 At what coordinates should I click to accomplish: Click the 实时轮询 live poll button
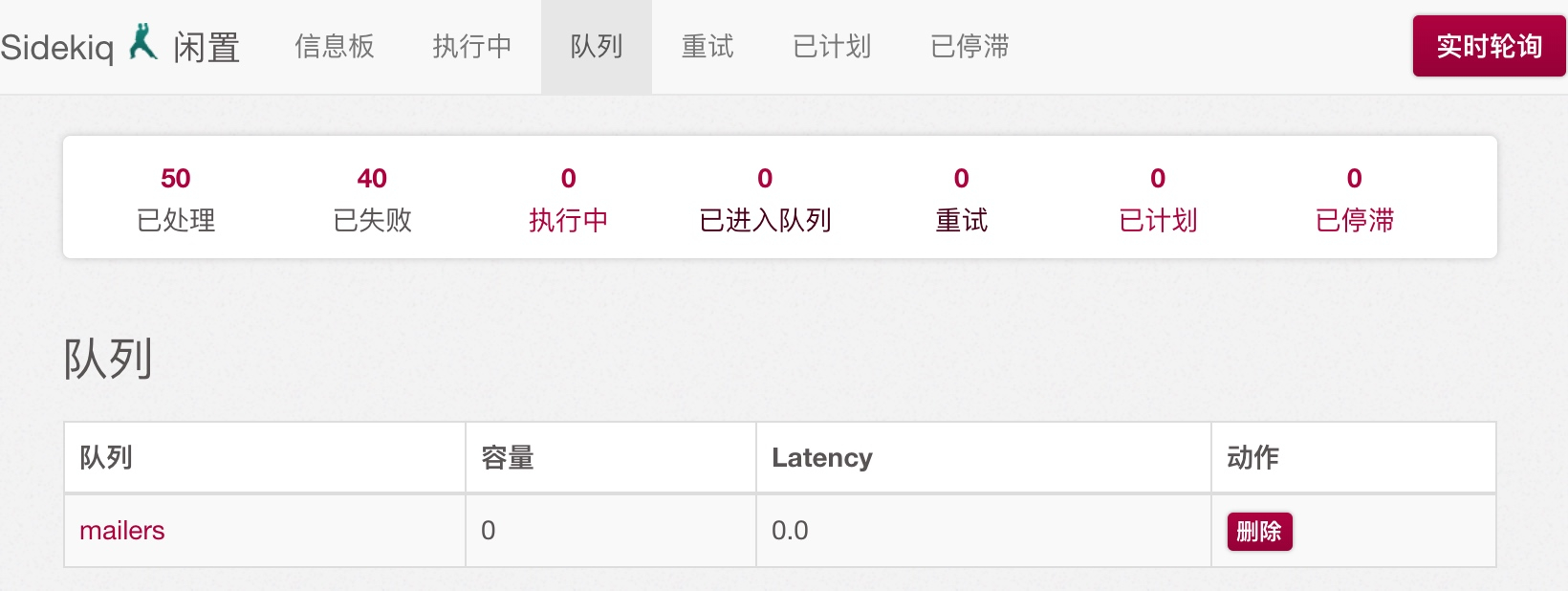point(1490,46)
